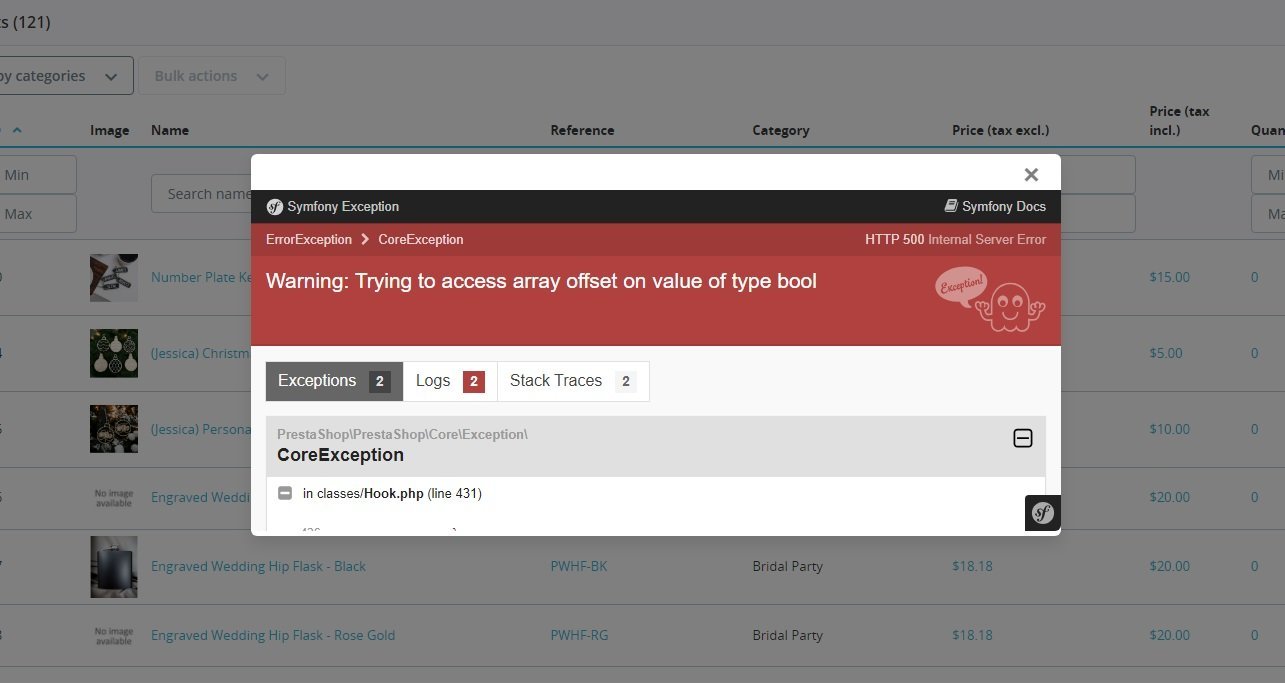Click the Symfony logo in exception header
Screen dimensions: 1285x684
click(x=275, y=207)
